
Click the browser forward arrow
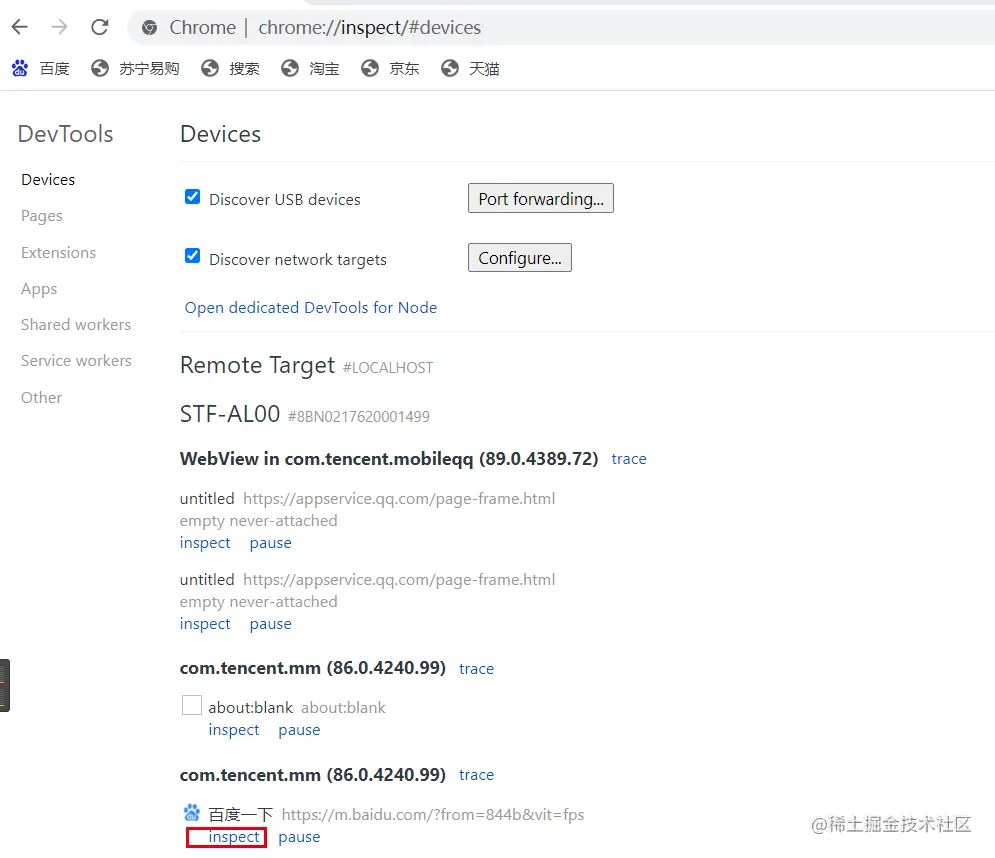[60, 27]
